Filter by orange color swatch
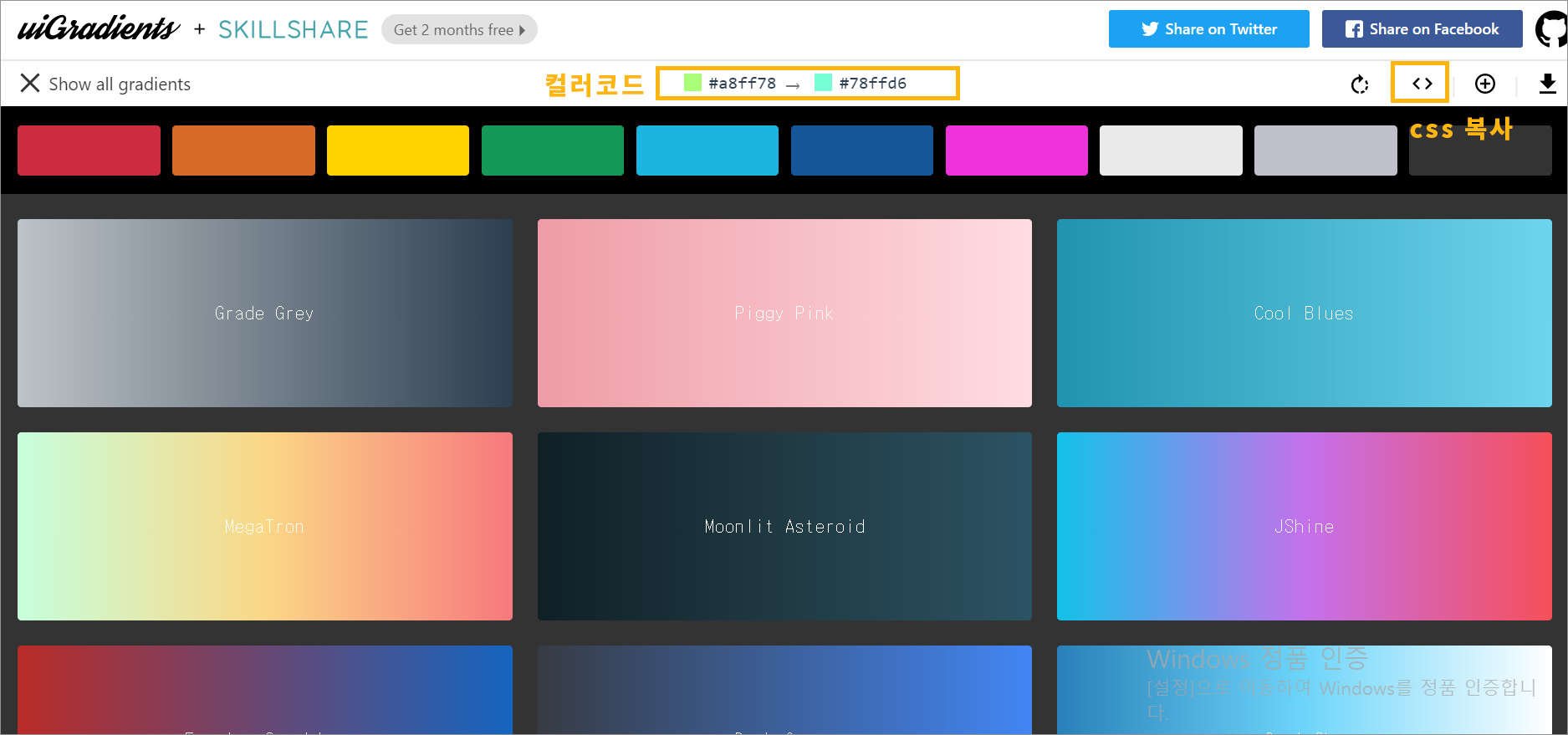This screenshot has width=1568, height=735. pyautogui.click(x=243, y=151)
